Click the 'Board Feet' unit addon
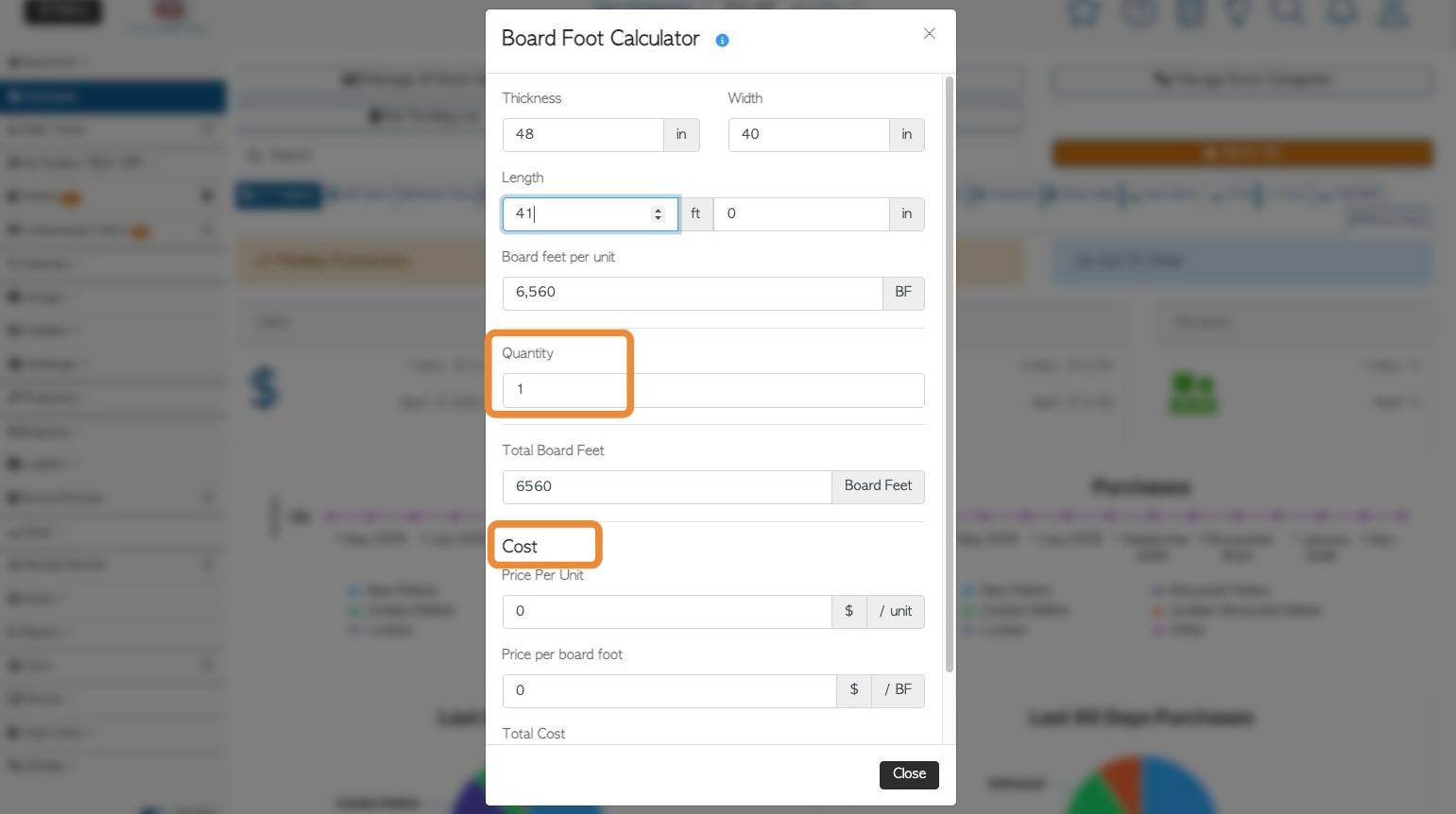Screen dimensions: 1456x814 (878, 486)
